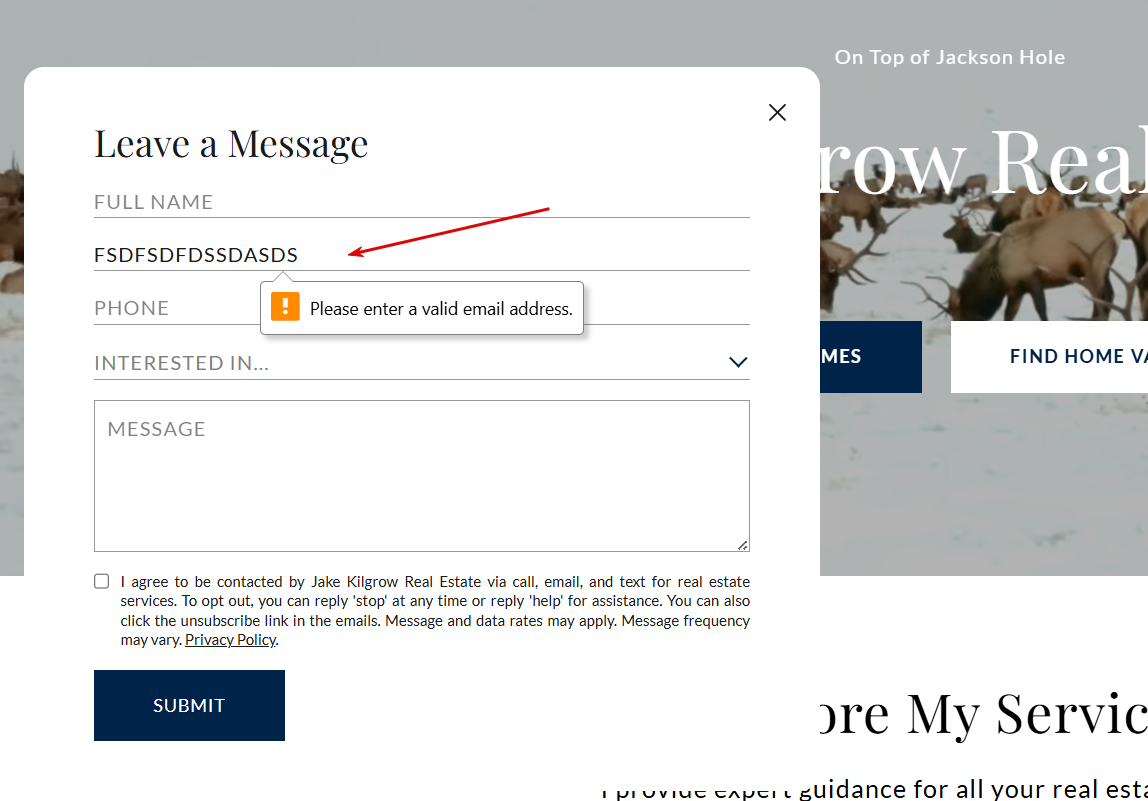Click the dark blue button ending in 'MES'
The height and width of the screenshot is (801, 1148).
(x=871, y=357)
